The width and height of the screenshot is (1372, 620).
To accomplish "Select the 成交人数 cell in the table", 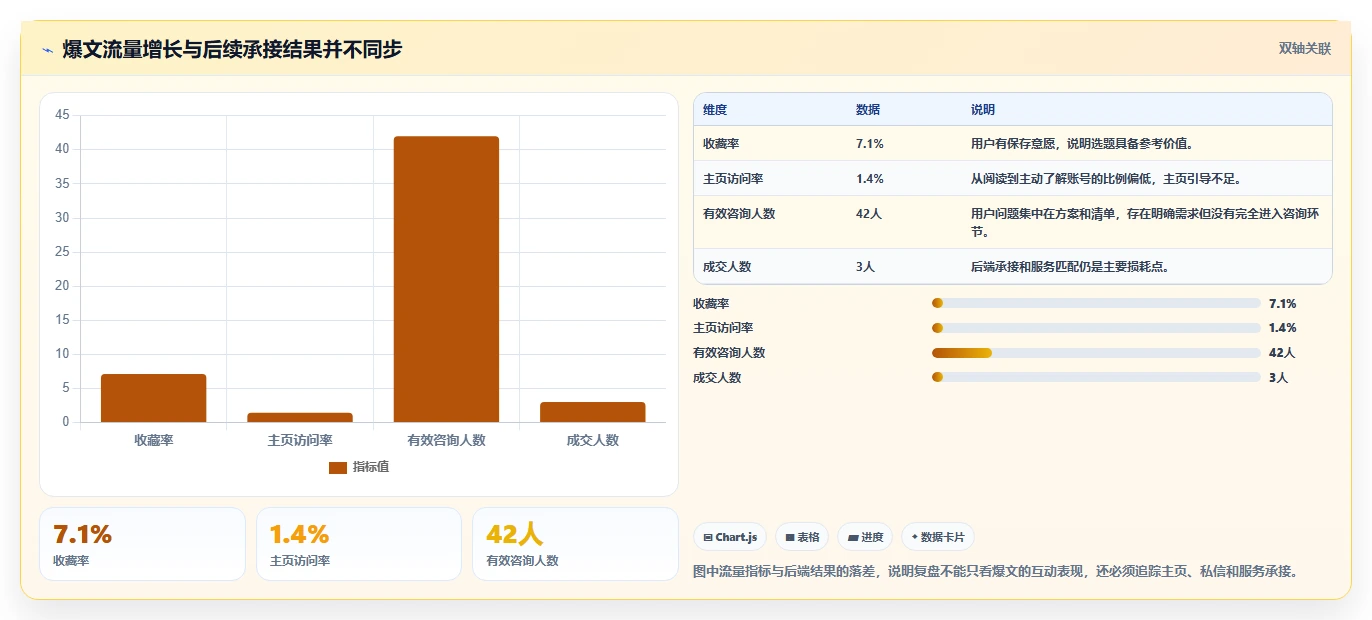I will 727,267.
